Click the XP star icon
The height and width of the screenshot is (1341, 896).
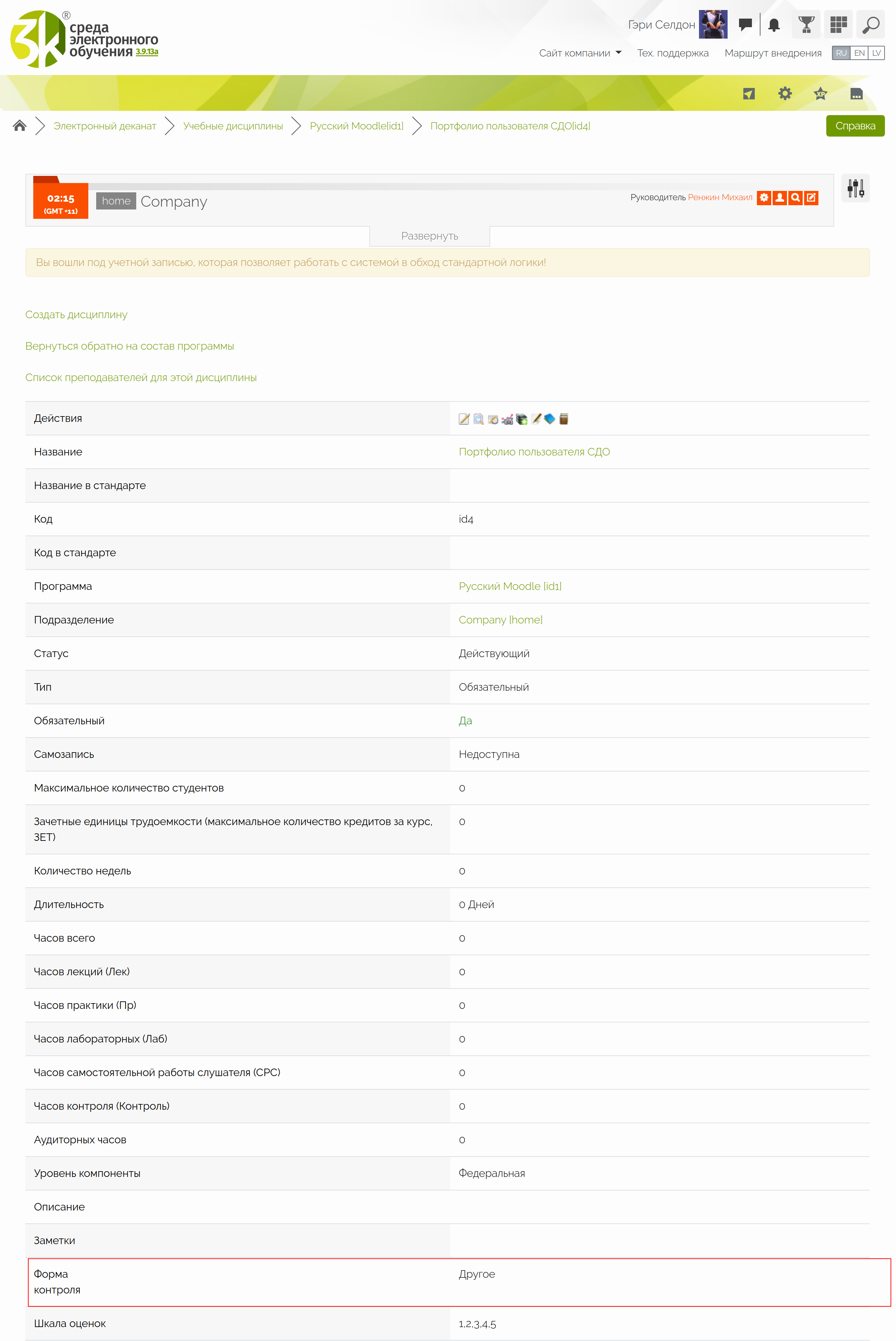pos(820,94)
